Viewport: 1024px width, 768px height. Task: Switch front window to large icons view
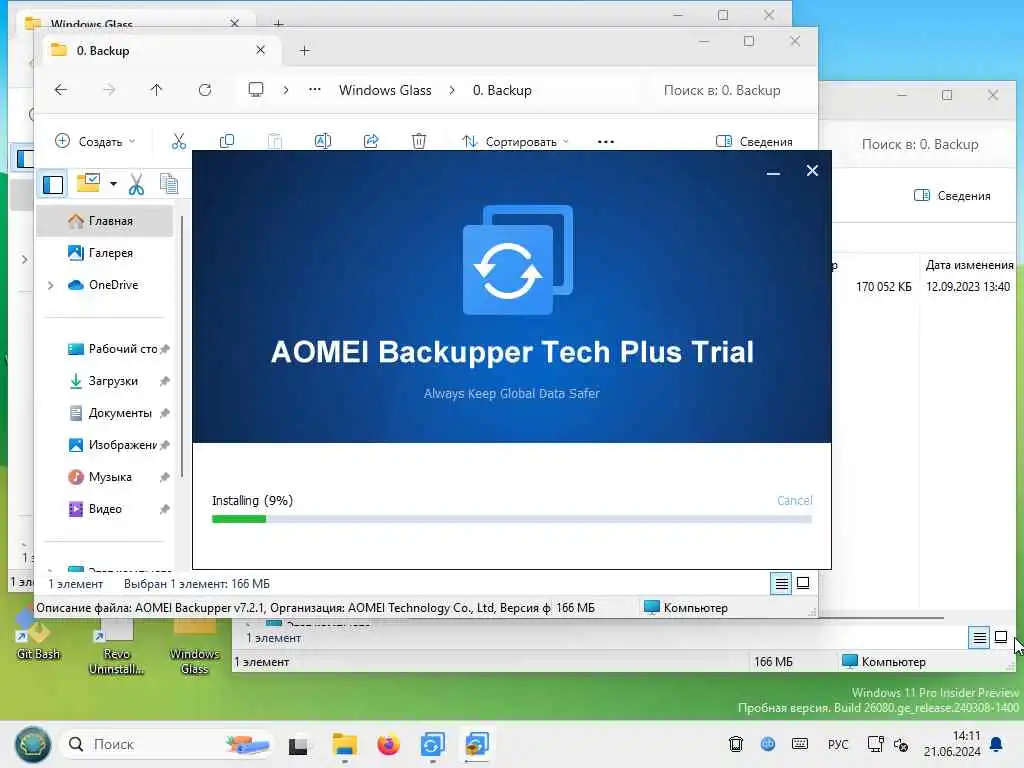803,583
